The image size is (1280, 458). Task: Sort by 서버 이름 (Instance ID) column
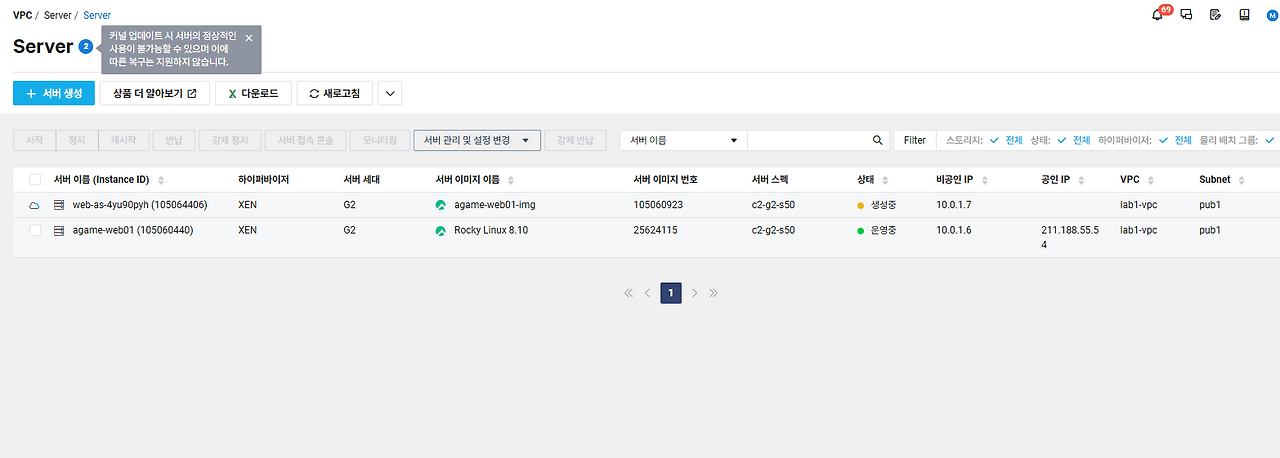(x=161, y=180)
